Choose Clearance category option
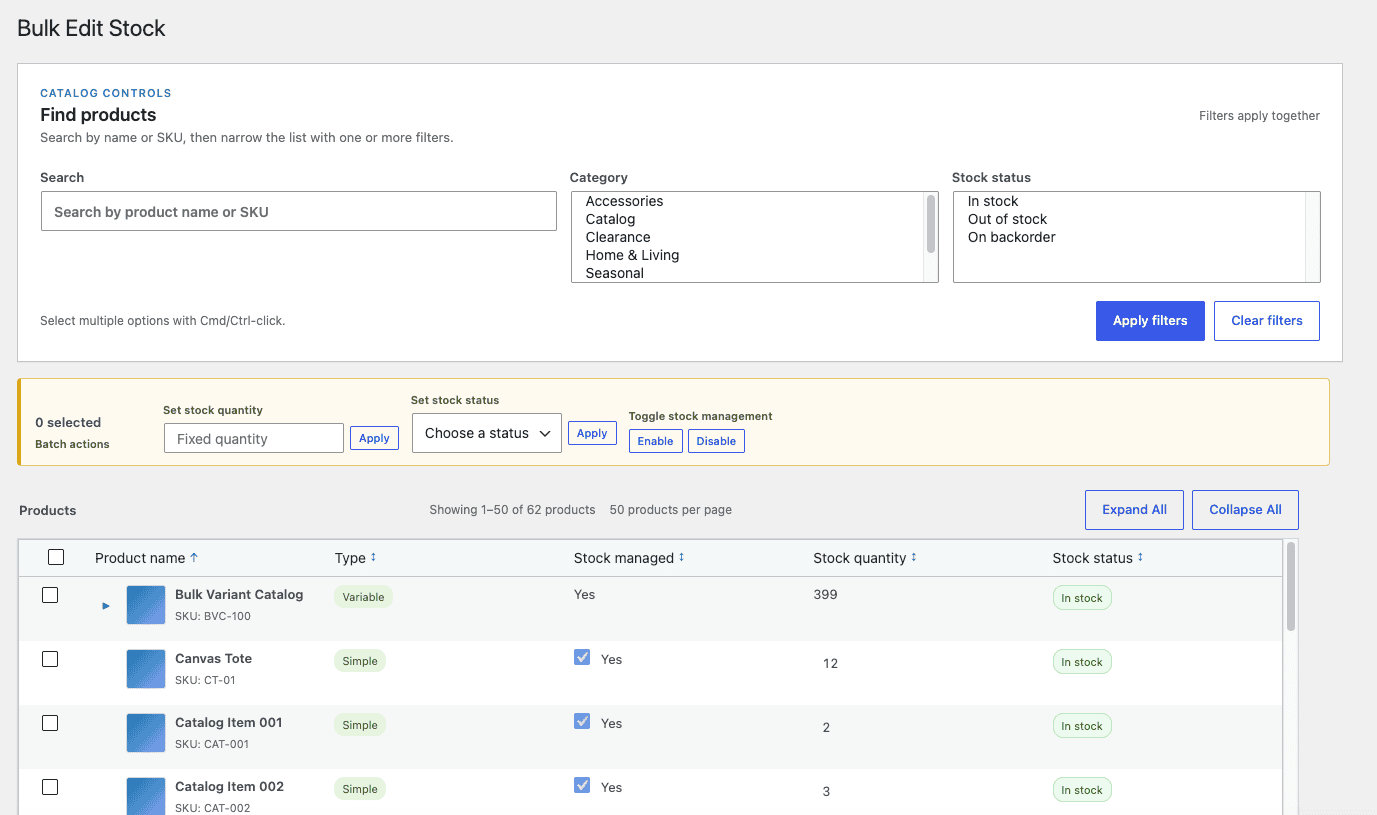 tap(748, 237)
